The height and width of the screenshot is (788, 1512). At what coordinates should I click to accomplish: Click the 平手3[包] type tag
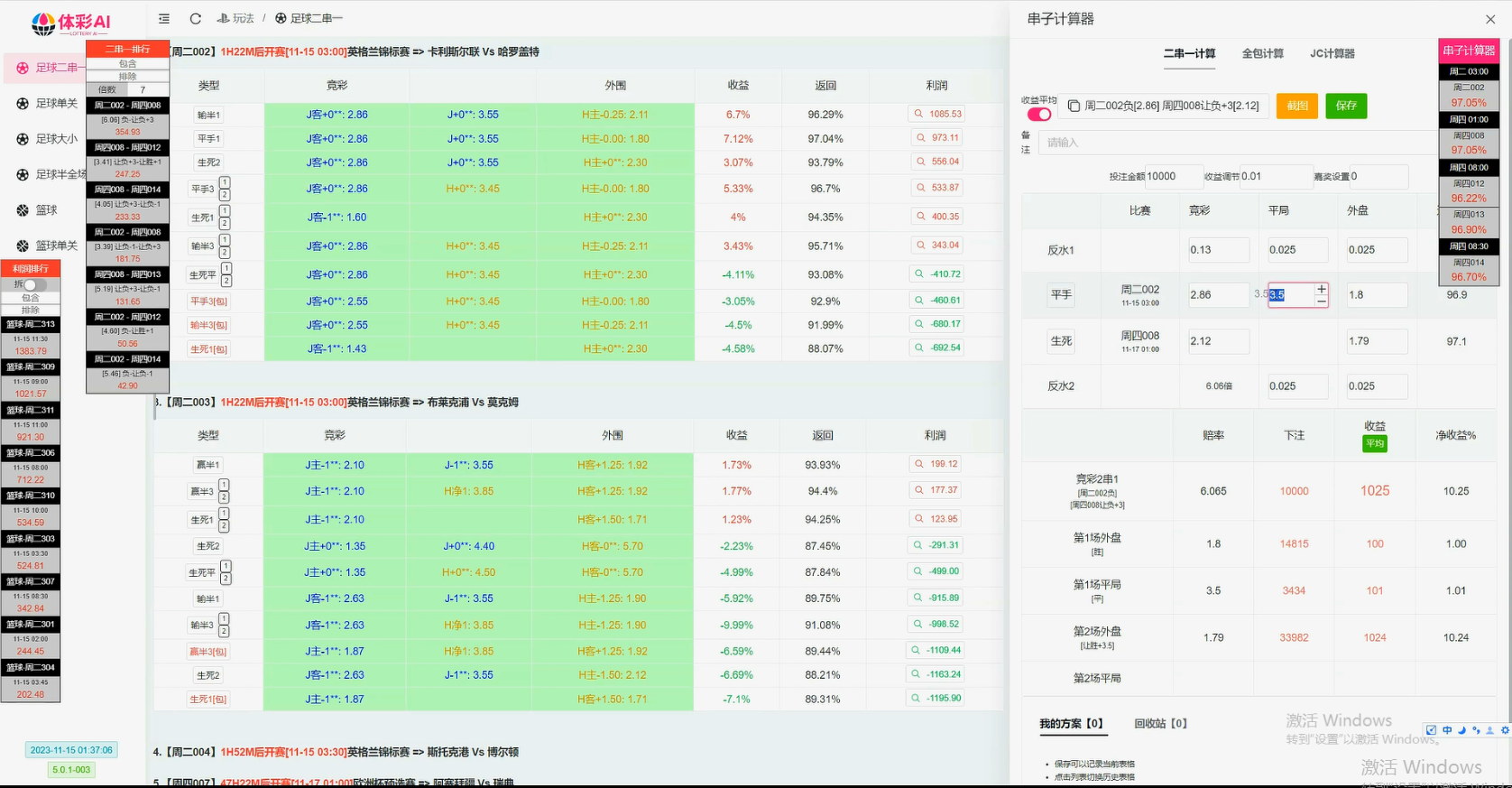208,301
